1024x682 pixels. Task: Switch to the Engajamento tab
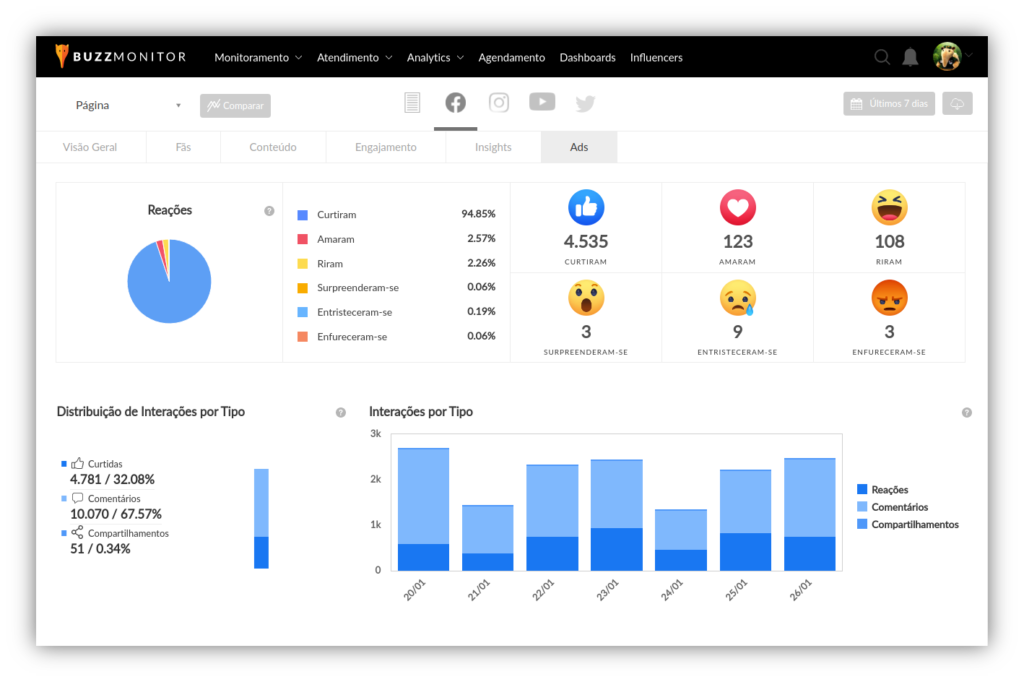coord(385,147)
